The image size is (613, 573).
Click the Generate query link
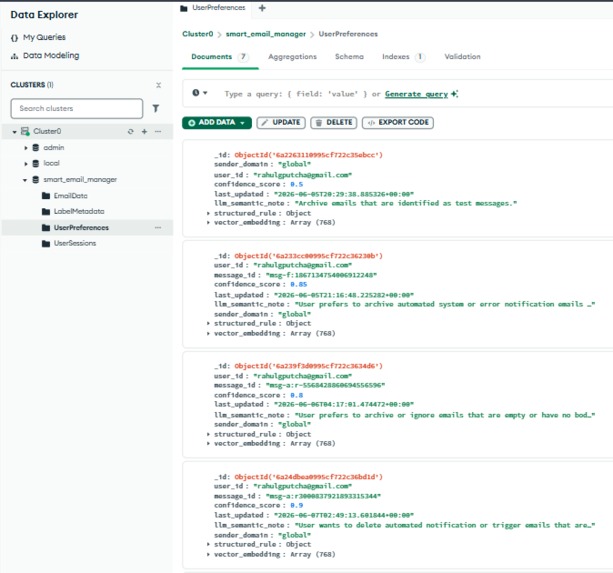pyautogui.click(x=416, y=94)
